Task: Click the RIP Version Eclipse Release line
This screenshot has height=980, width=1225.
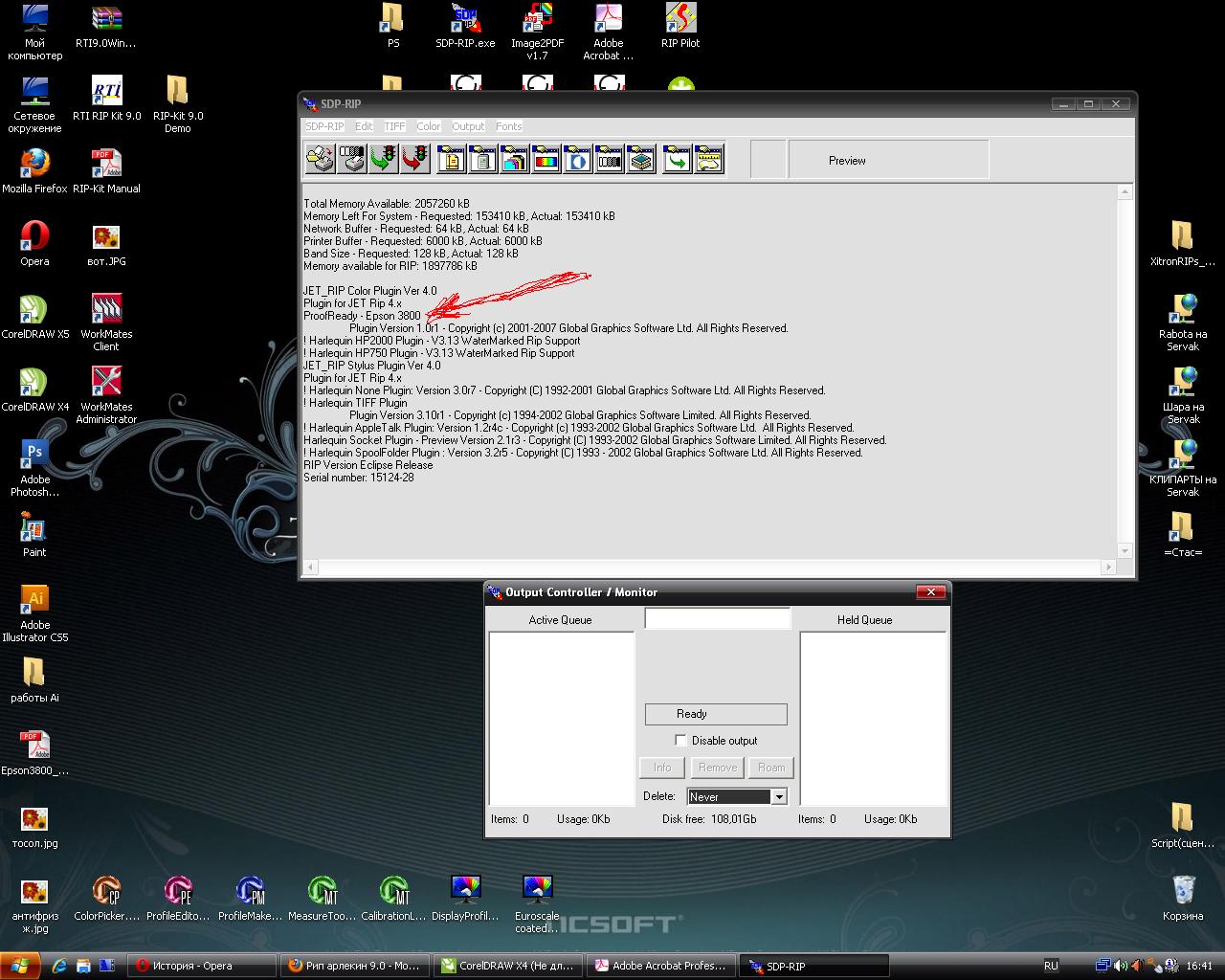Action: pos(368,465)
